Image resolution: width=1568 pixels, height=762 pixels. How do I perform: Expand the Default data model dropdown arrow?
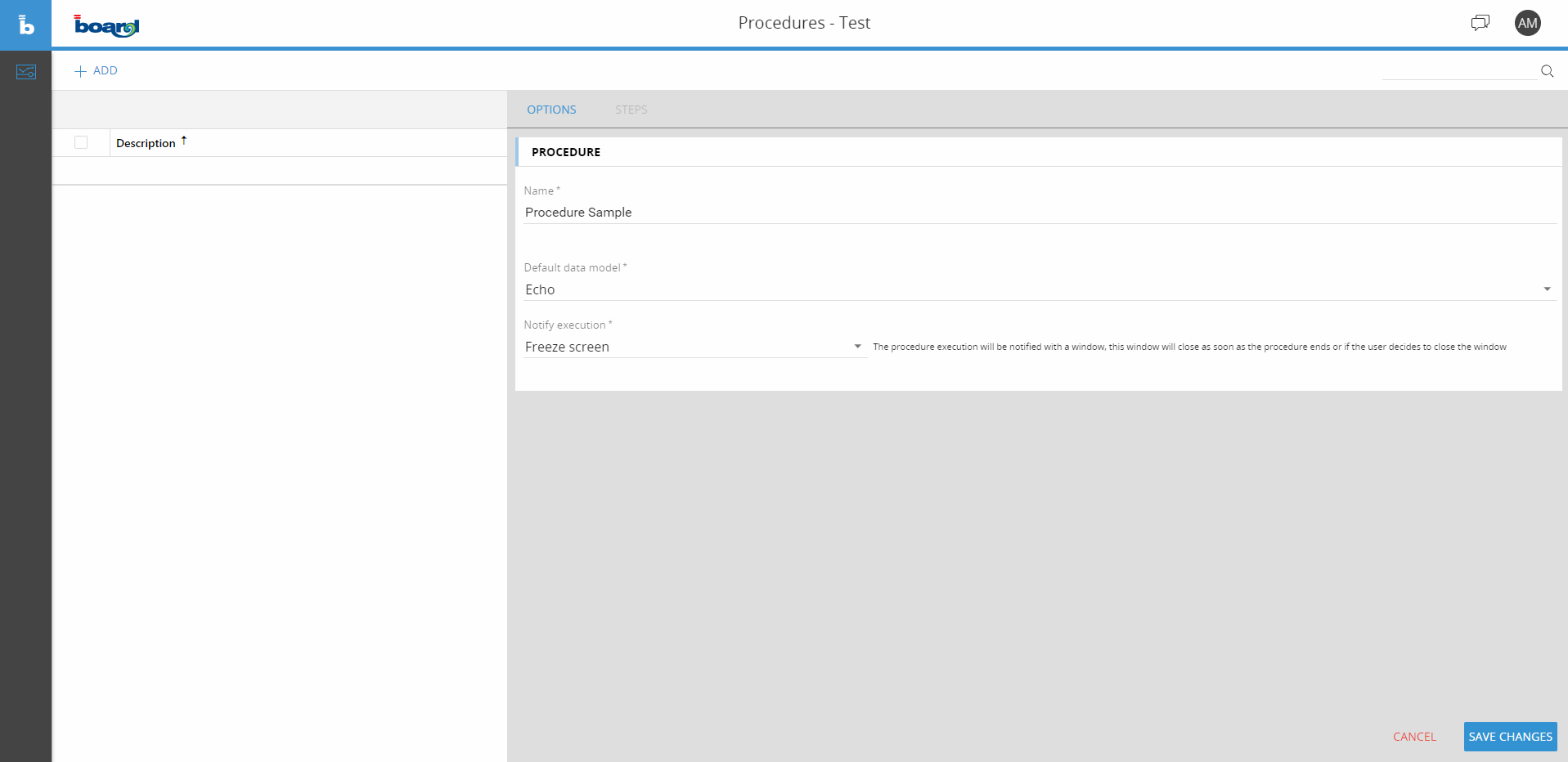[x=1547, y=289]
